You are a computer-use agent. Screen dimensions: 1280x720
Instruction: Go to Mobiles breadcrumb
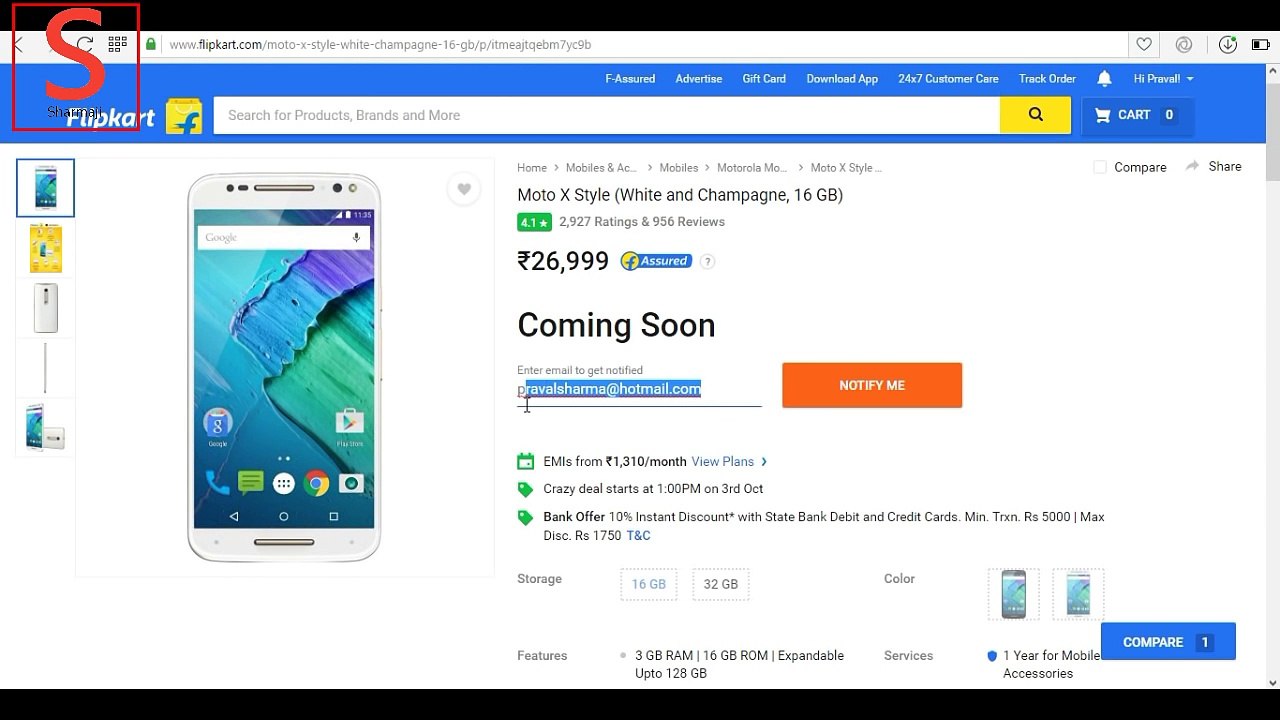(679, 168)
